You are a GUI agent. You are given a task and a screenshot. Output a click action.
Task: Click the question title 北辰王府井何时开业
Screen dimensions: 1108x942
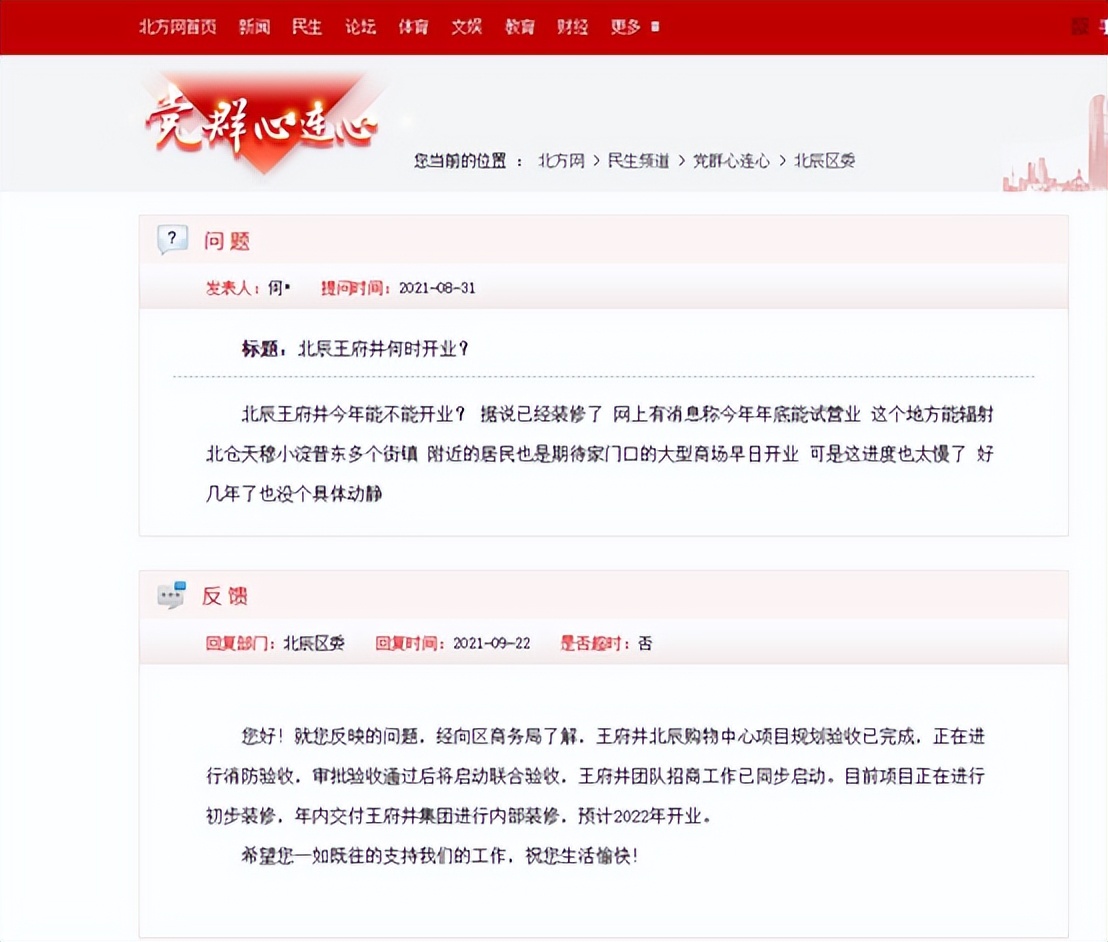pos(384,350)
